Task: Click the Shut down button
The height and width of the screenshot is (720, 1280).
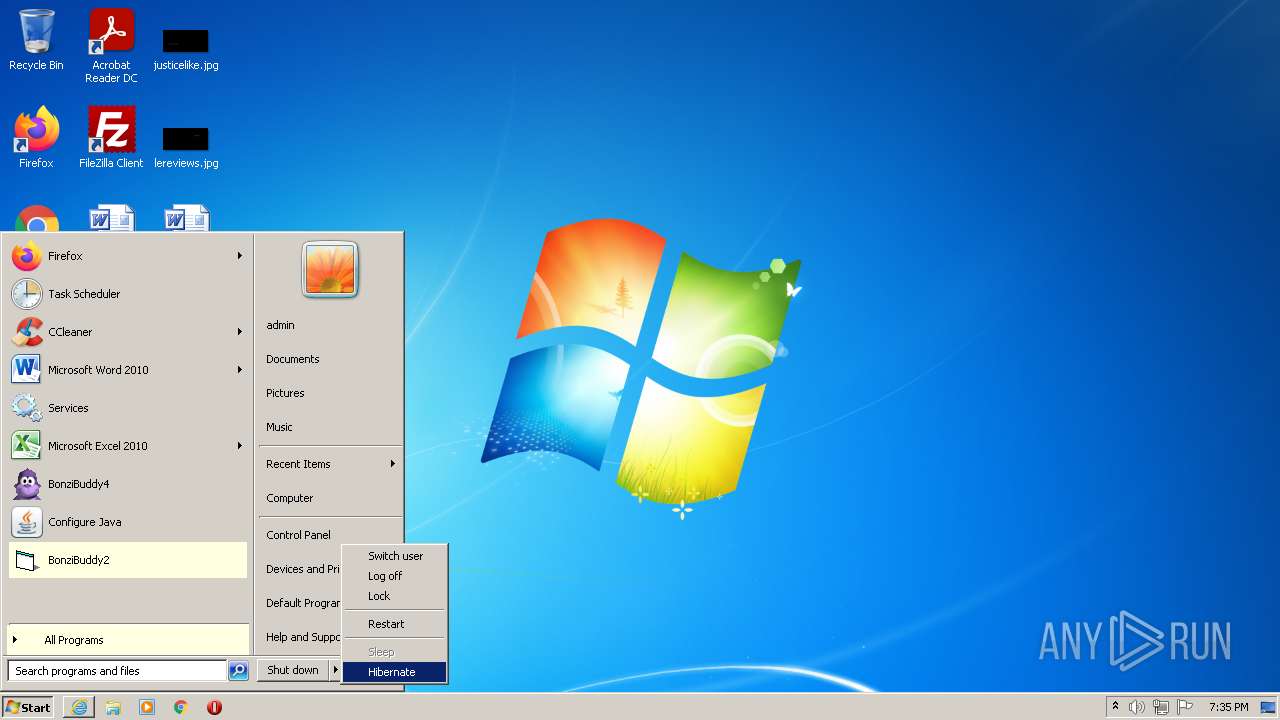Action: [x=293, y=670]
